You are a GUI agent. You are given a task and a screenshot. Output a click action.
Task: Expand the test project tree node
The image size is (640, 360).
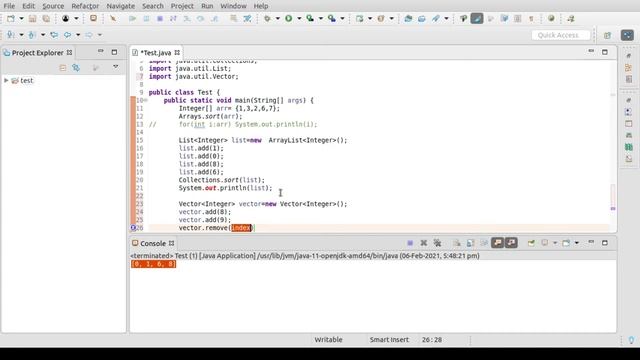6,80
